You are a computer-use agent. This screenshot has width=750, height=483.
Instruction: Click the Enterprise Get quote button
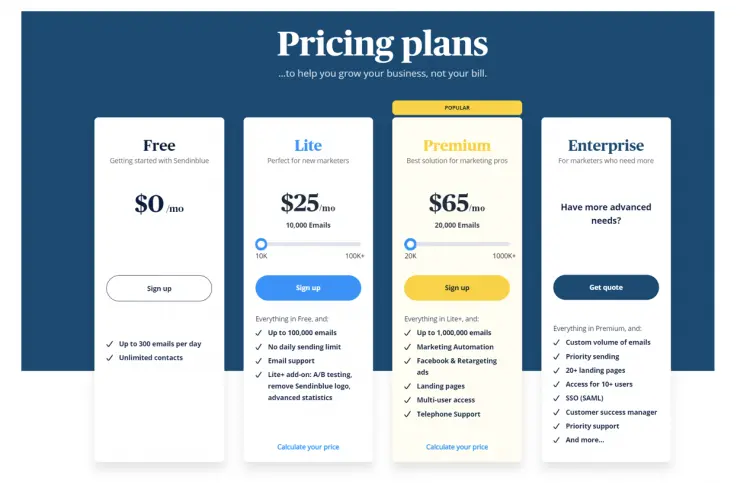click(x=606, y=288)
